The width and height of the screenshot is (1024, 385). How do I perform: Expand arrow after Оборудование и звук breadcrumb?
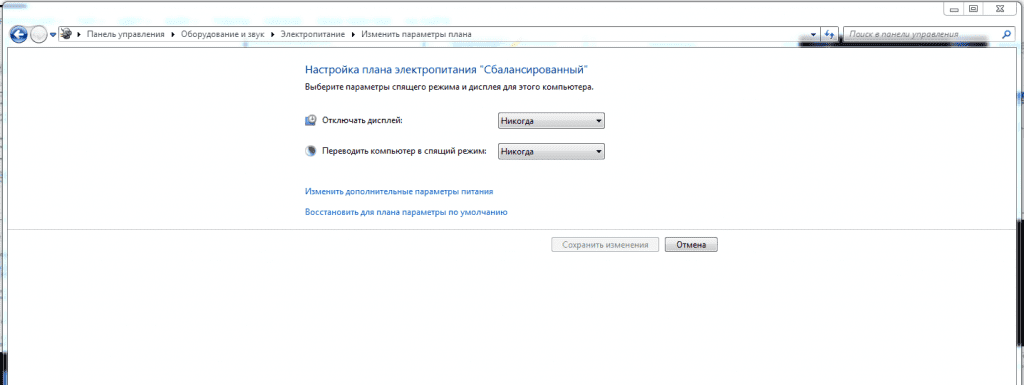(x=273, y=34)
